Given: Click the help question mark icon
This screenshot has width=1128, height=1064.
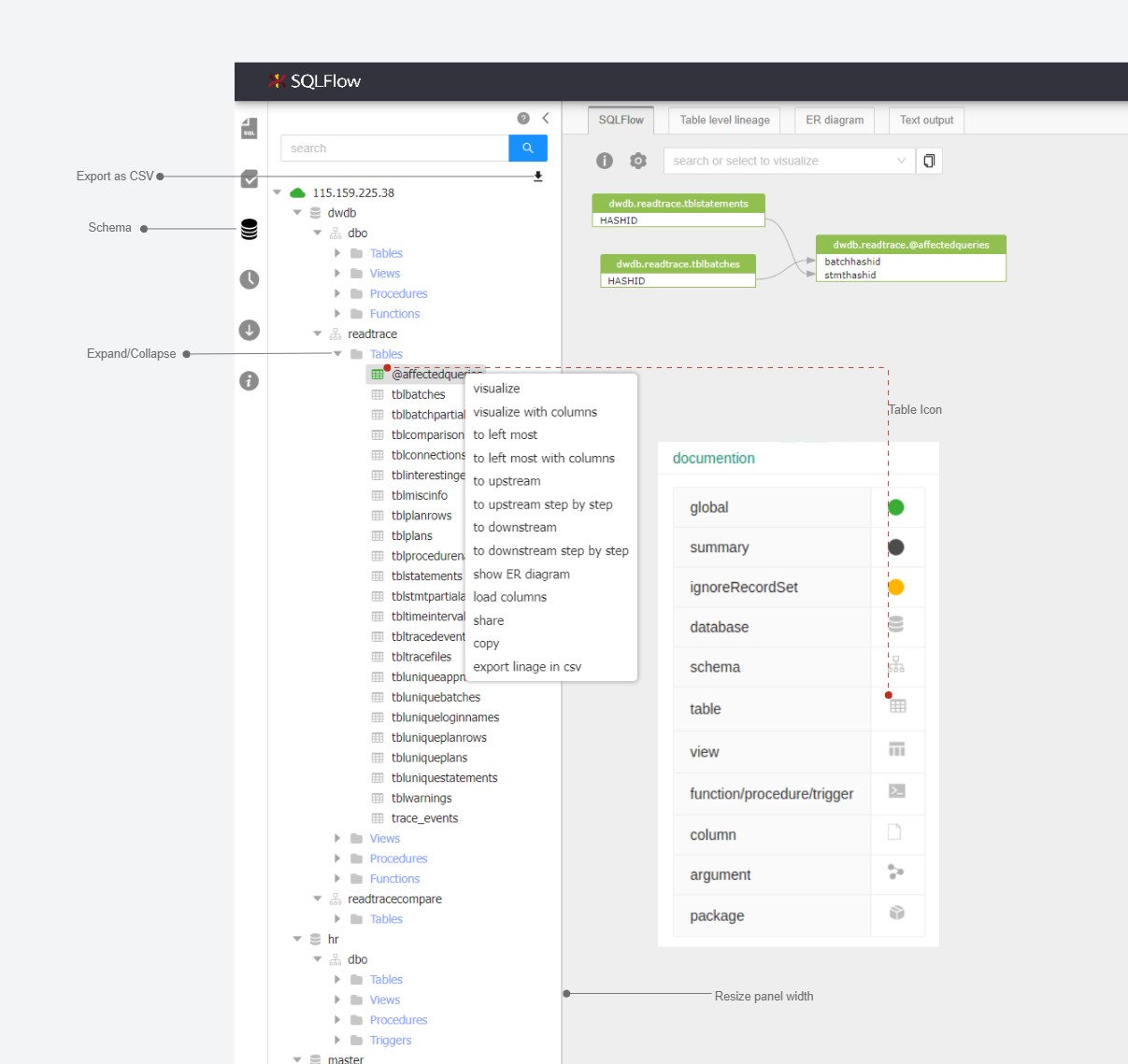Looking at the screenshot, I should coord(523,119).
